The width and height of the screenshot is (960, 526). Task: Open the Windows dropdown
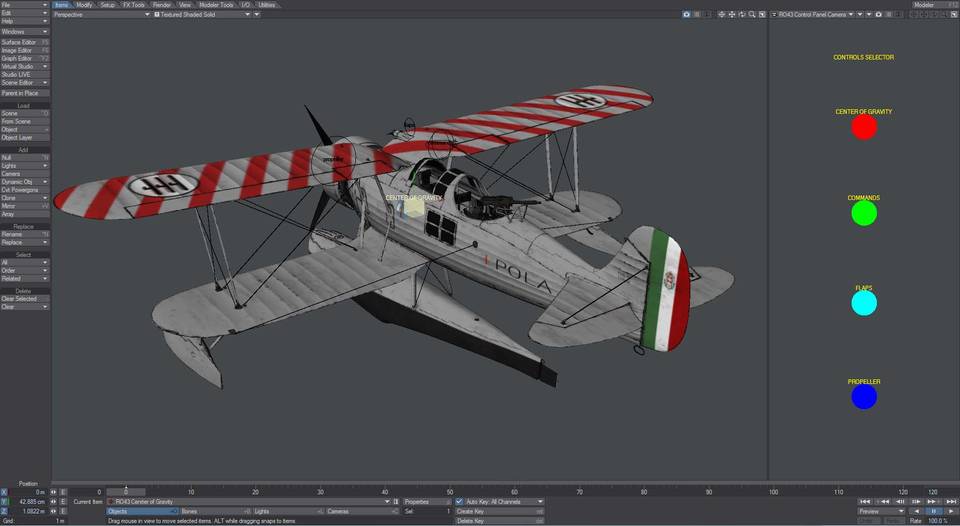[x=24, y=31]
